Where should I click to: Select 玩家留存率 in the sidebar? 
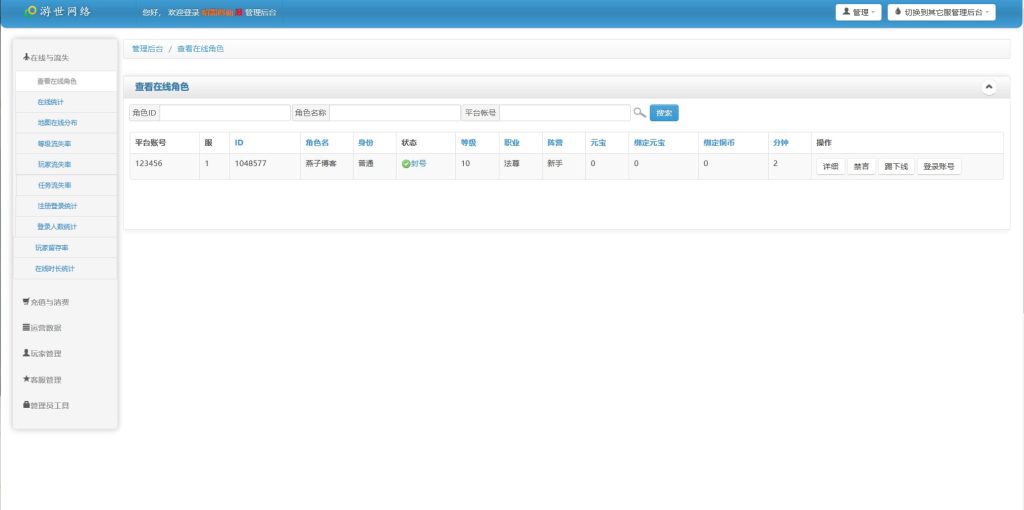point(52,247)
